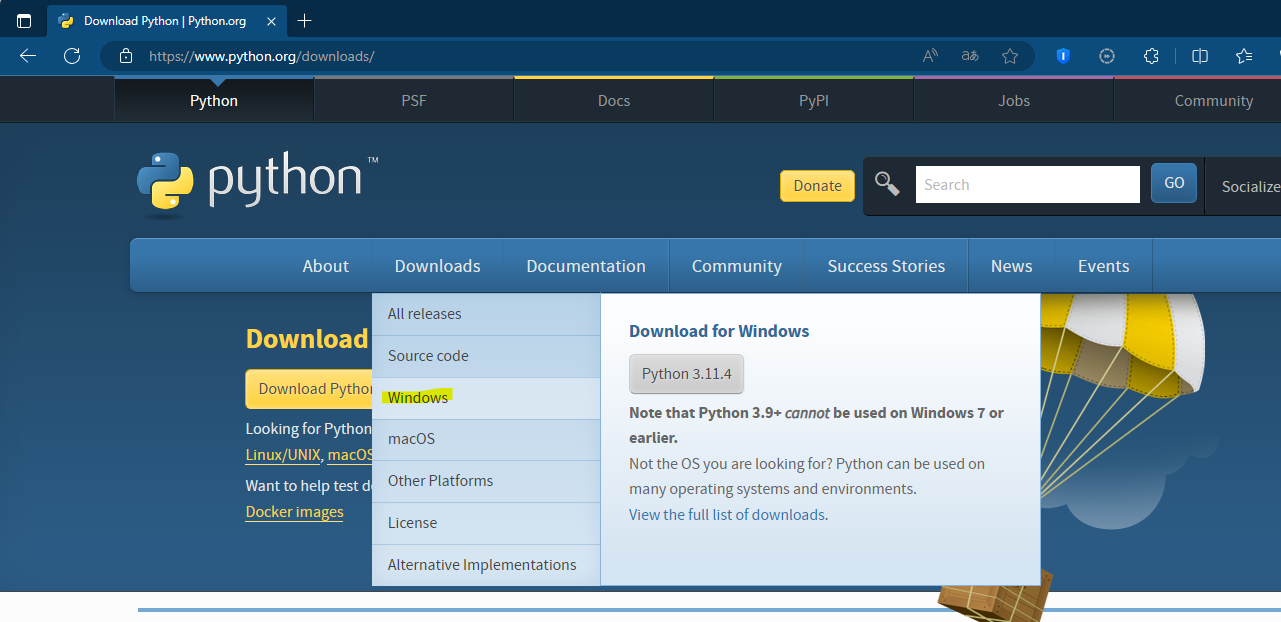Click the round extension icon beside Bitwarden
The image size is (1281, 622).
coord(1107,56)
